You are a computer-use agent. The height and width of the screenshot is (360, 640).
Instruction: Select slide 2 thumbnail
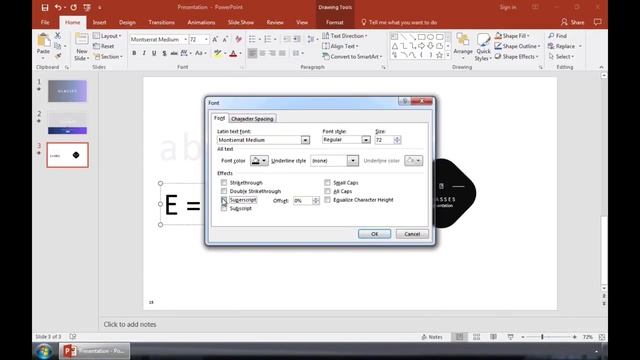pyautogui.click(x=67, y=124)
